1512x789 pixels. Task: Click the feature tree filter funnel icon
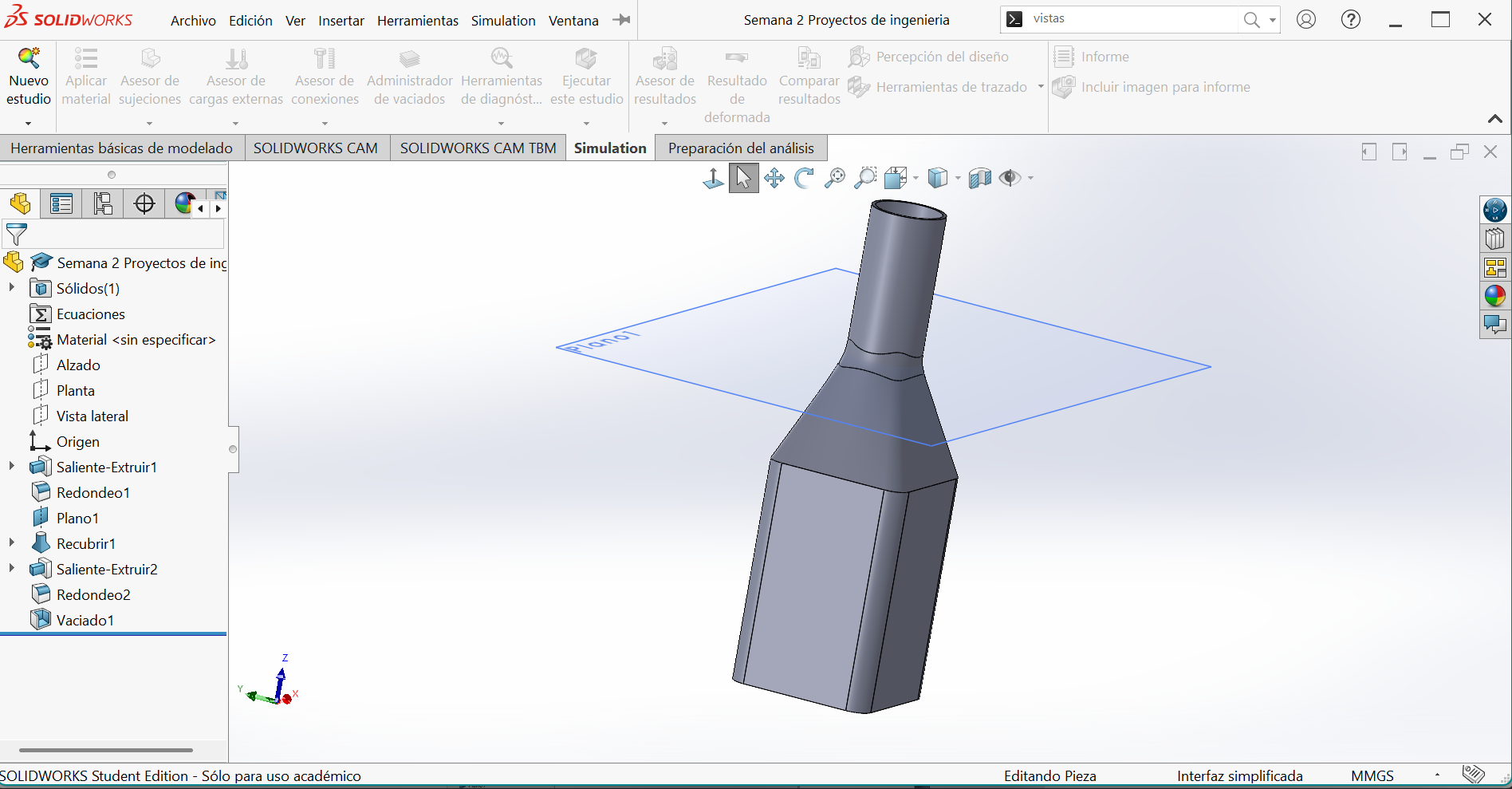pos(17,235)
